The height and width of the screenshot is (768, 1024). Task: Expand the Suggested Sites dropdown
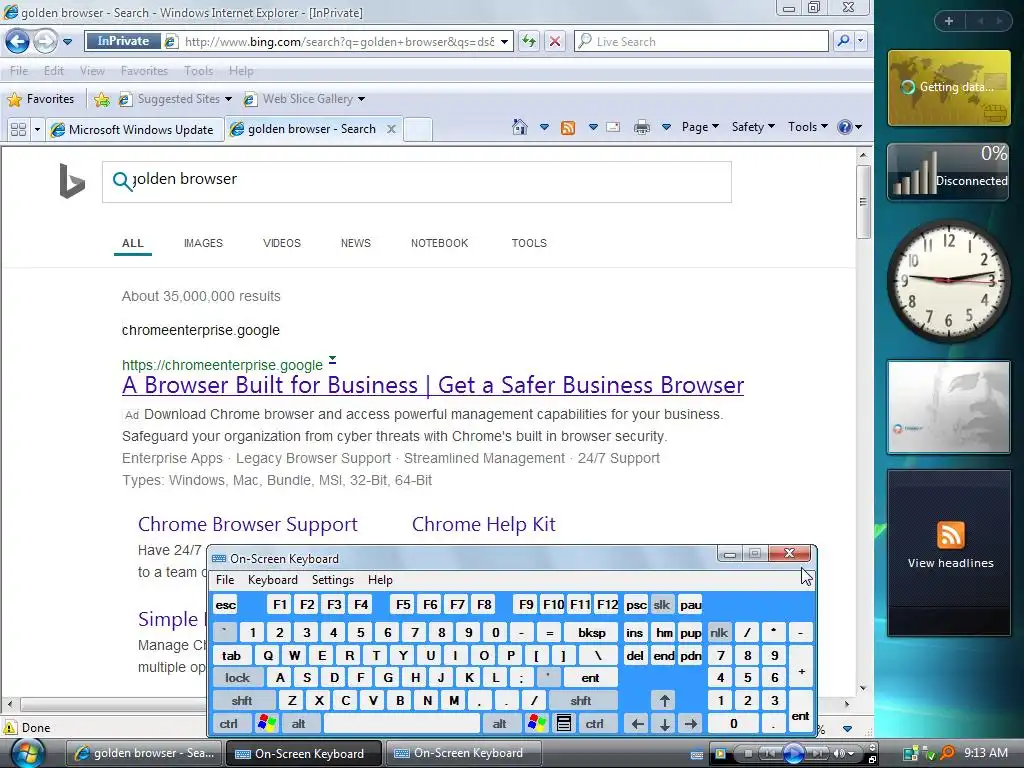tap(228, 99)
